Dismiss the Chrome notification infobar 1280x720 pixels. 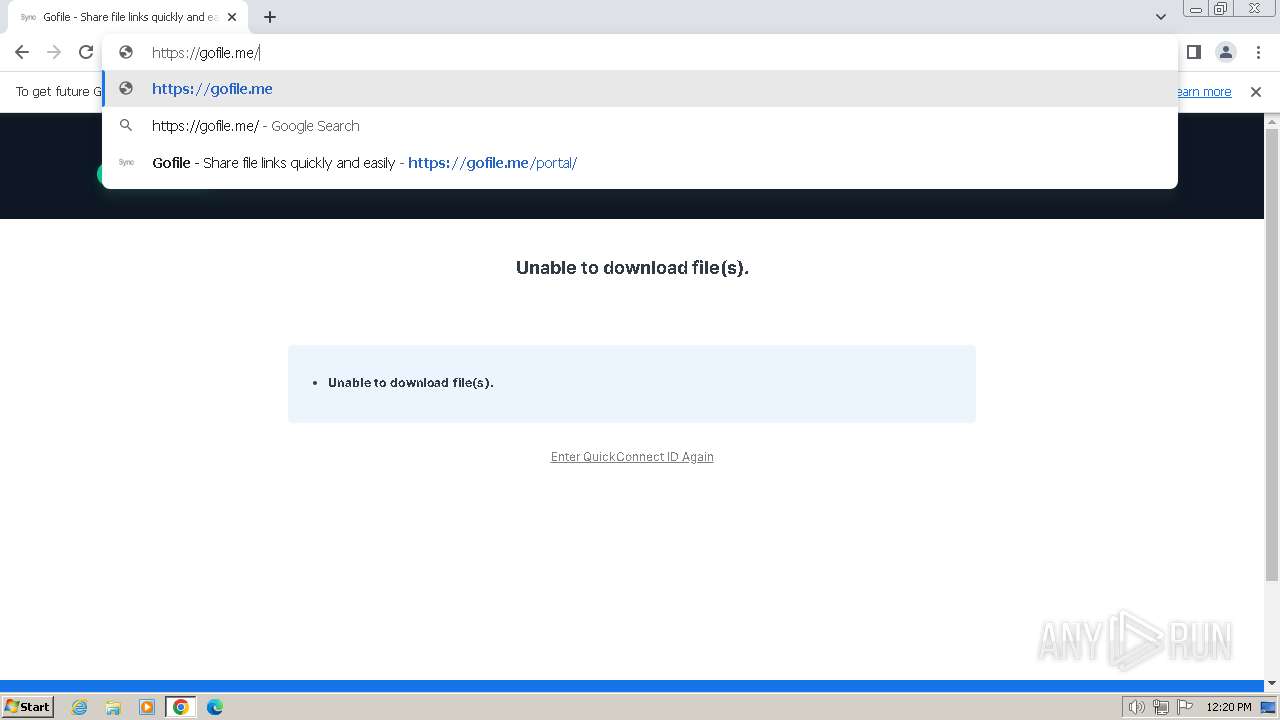pyautogui.click(x=1256, y=92)
